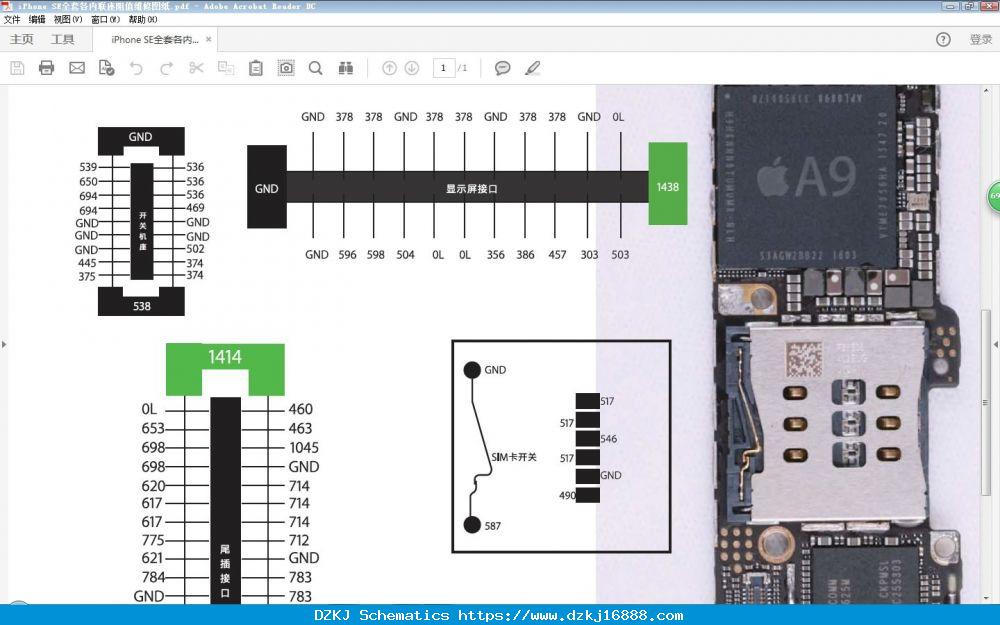Open the 编辑 menu
1000x625 pixels.
click(37, 19)
